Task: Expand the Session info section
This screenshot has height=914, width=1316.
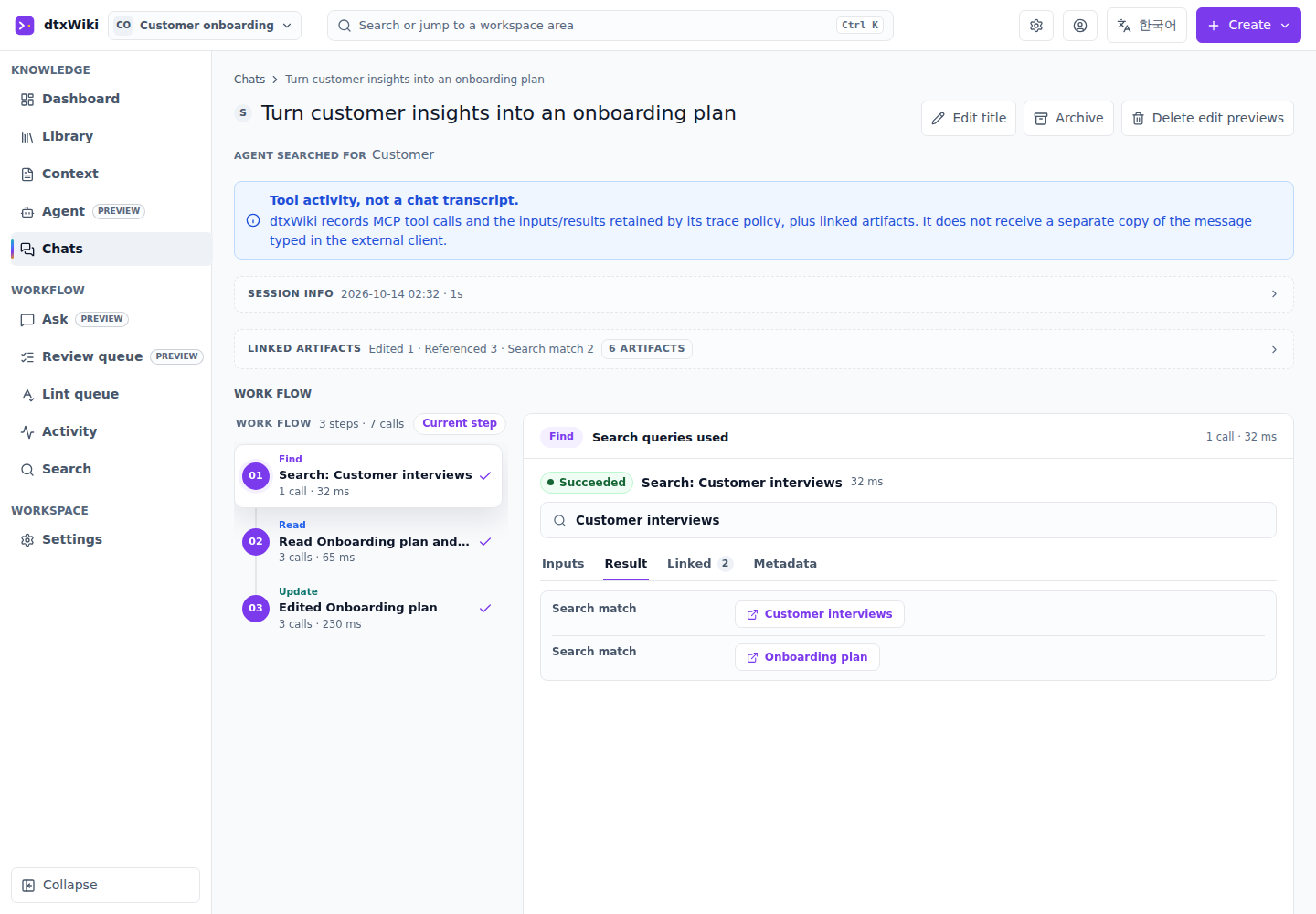Action: tap(763, 294)
